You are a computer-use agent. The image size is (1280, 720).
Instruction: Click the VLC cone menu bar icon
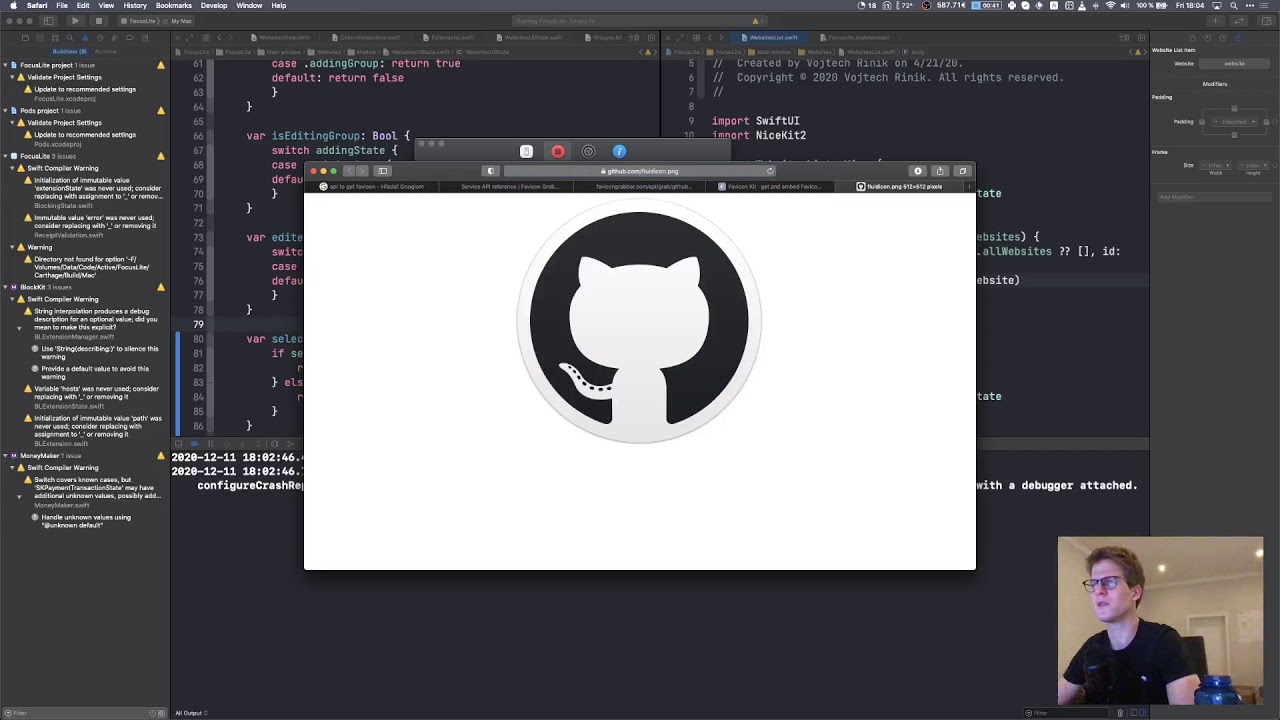[x=1081, y=6]
